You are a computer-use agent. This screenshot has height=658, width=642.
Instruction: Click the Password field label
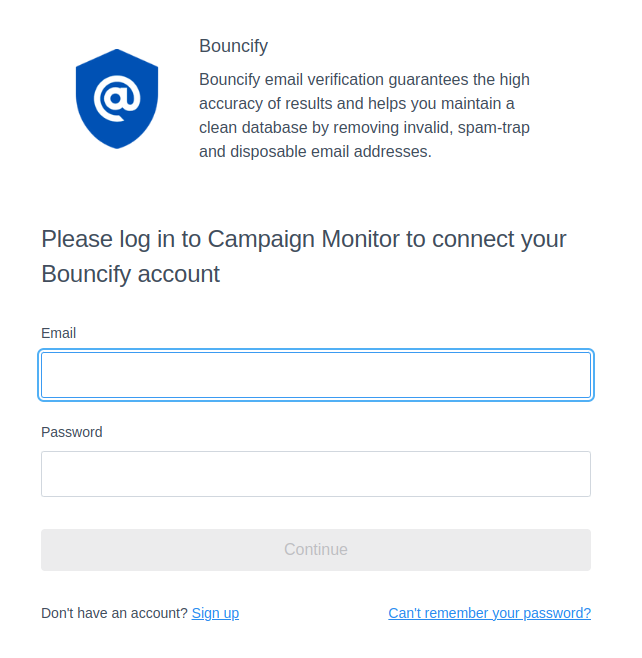(x=72, y=432)
